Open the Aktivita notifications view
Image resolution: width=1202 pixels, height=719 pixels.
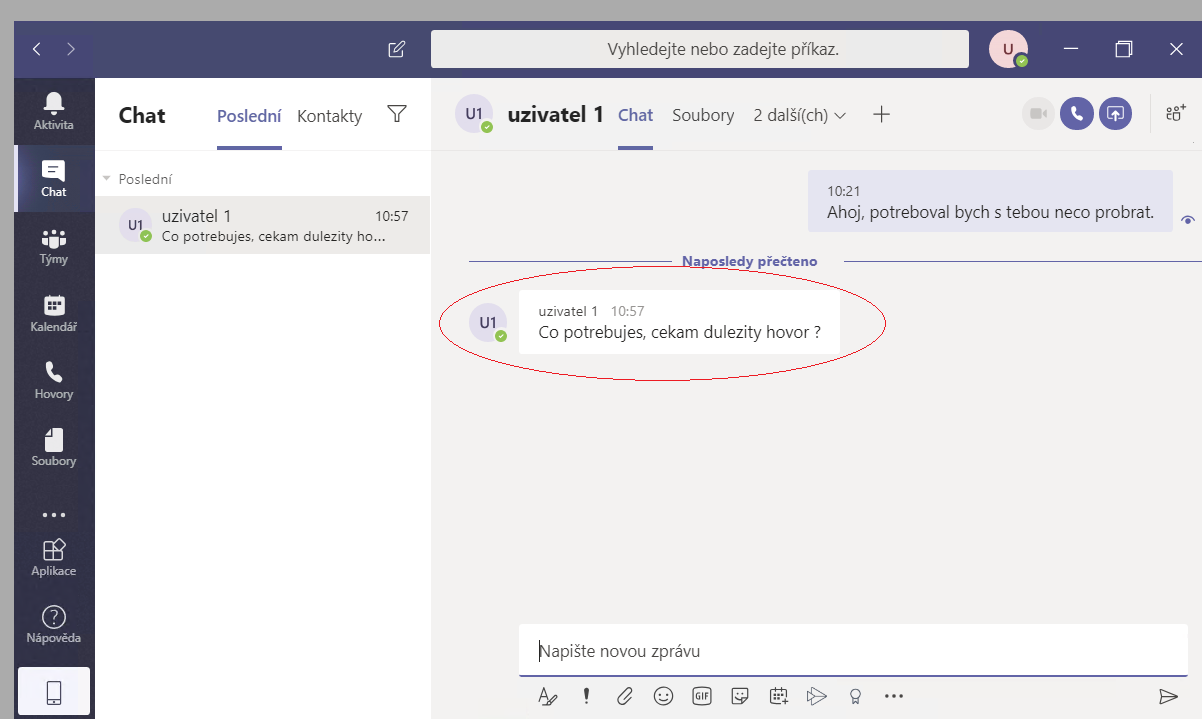point(54,111)
